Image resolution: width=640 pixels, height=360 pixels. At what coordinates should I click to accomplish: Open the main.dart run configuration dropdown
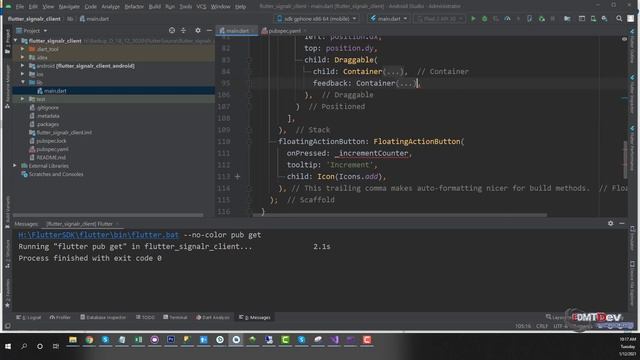388,19
